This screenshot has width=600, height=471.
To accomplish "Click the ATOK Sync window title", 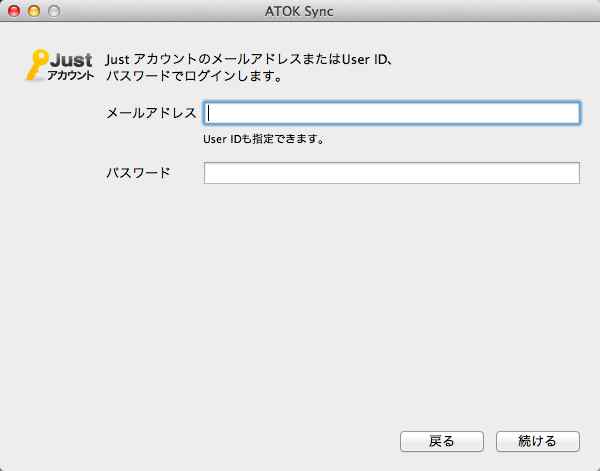I will tap(299, 11).
